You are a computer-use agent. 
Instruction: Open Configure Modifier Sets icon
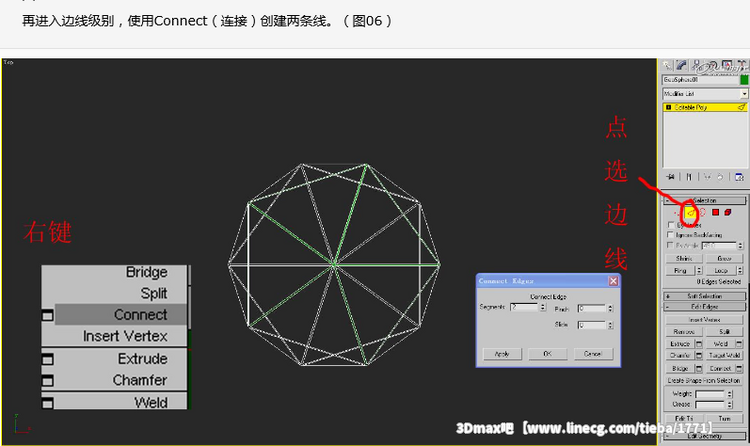pyautogui.click(x=739, y=177)
